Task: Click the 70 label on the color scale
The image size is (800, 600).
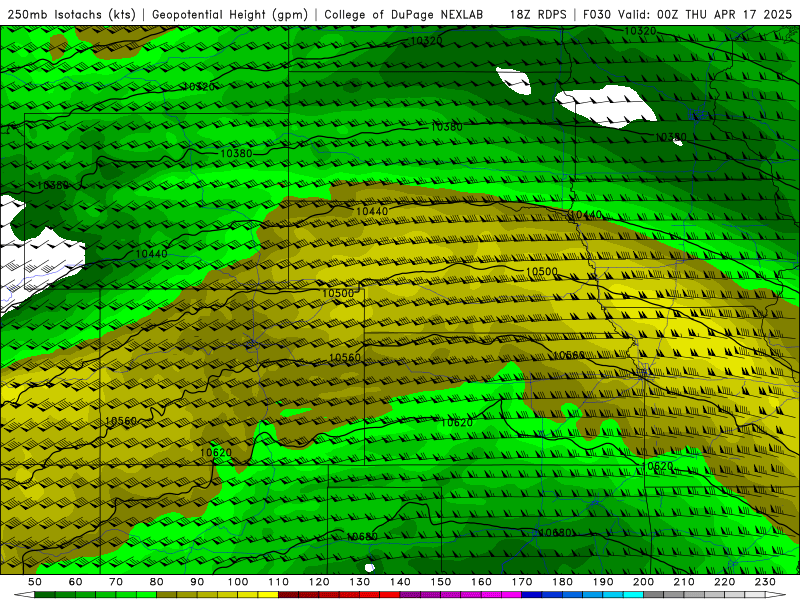Action: coord(116,582)
